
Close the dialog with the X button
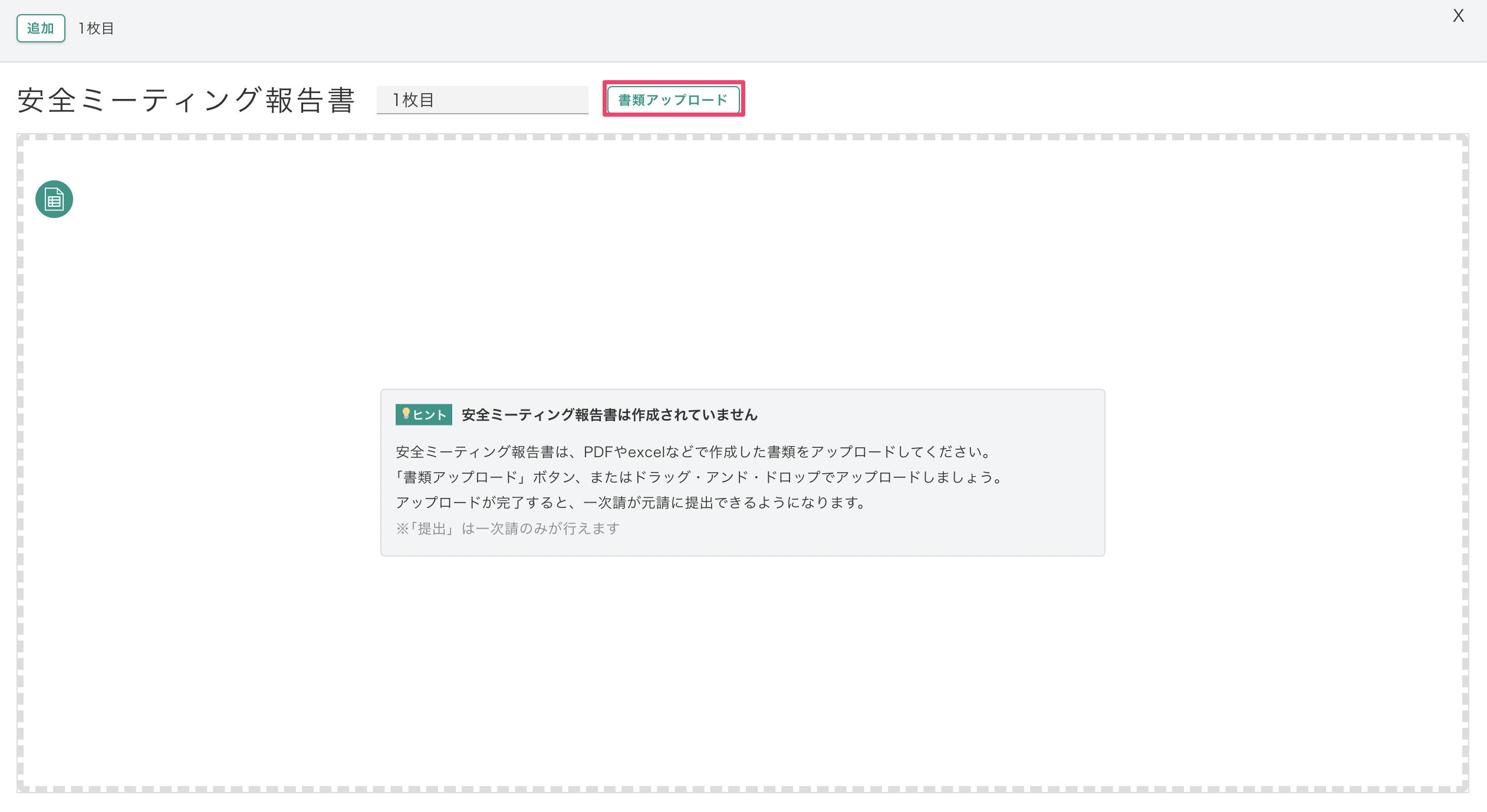pos(1459,16)
